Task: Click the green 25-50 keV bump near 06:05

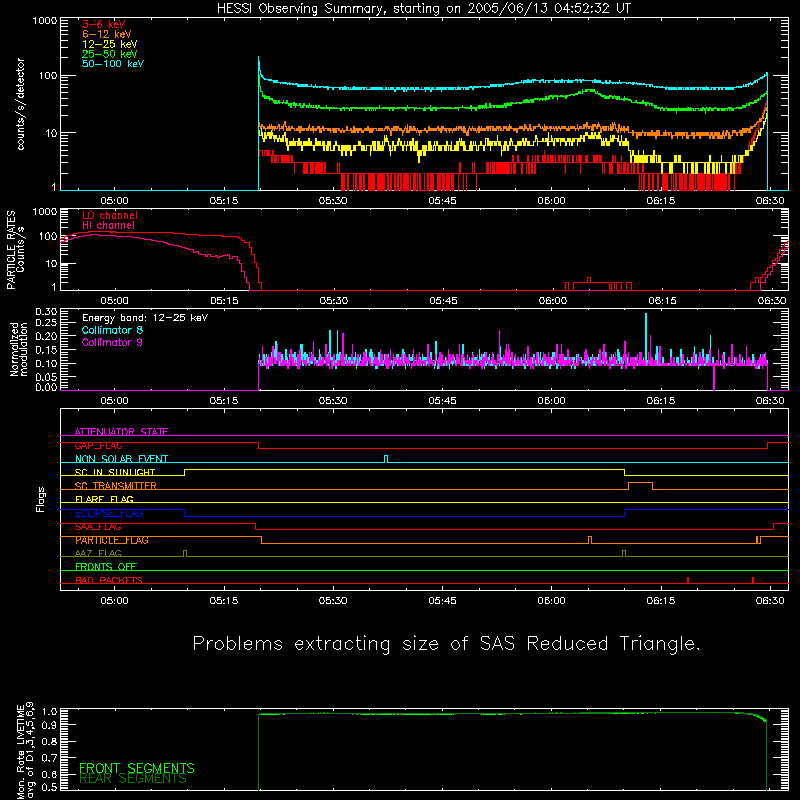Action: coord(590,91)
